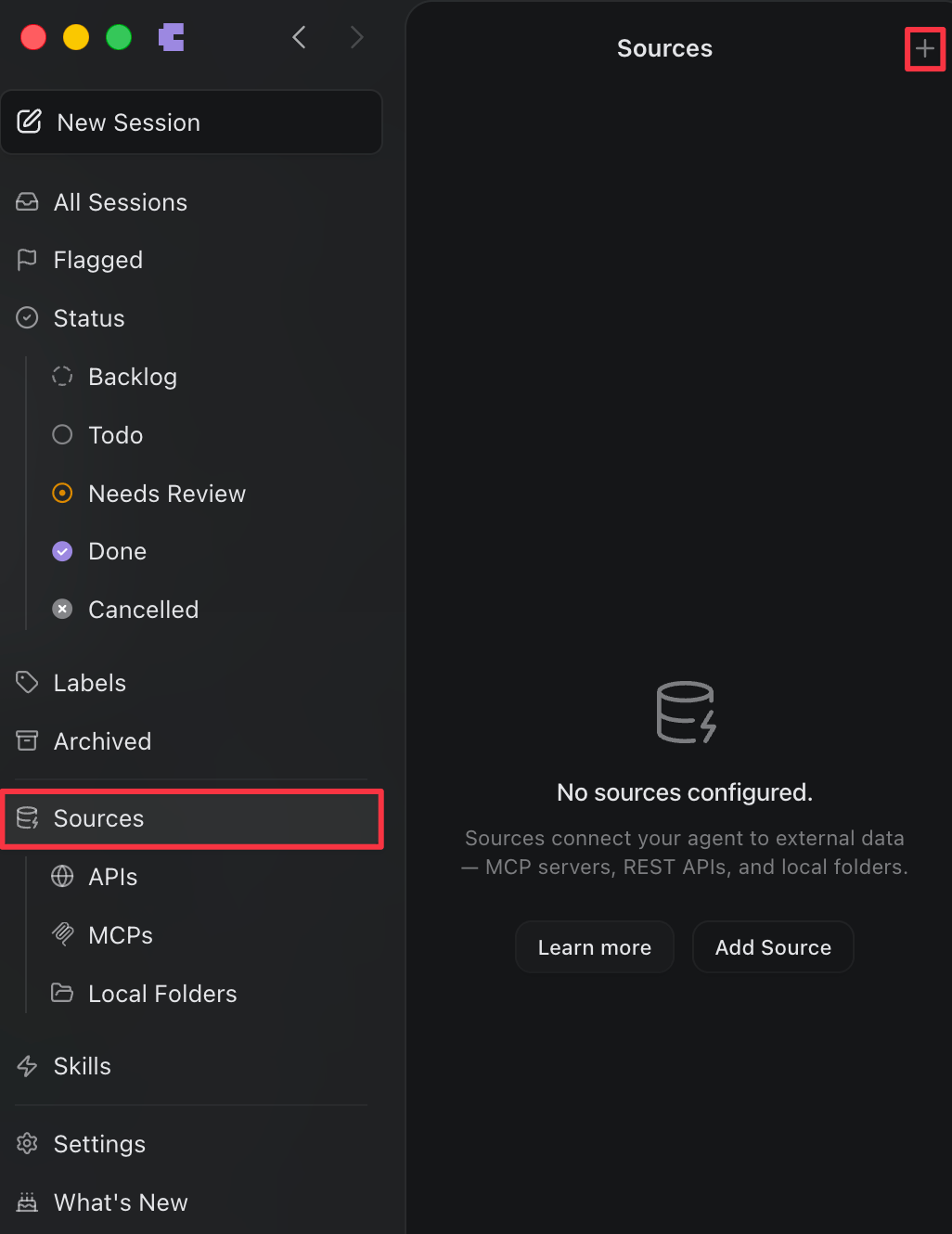The width and height of the screenshot is (952, 1234).
Task: Click the Learn more button
Action: (x=594, y=946)
